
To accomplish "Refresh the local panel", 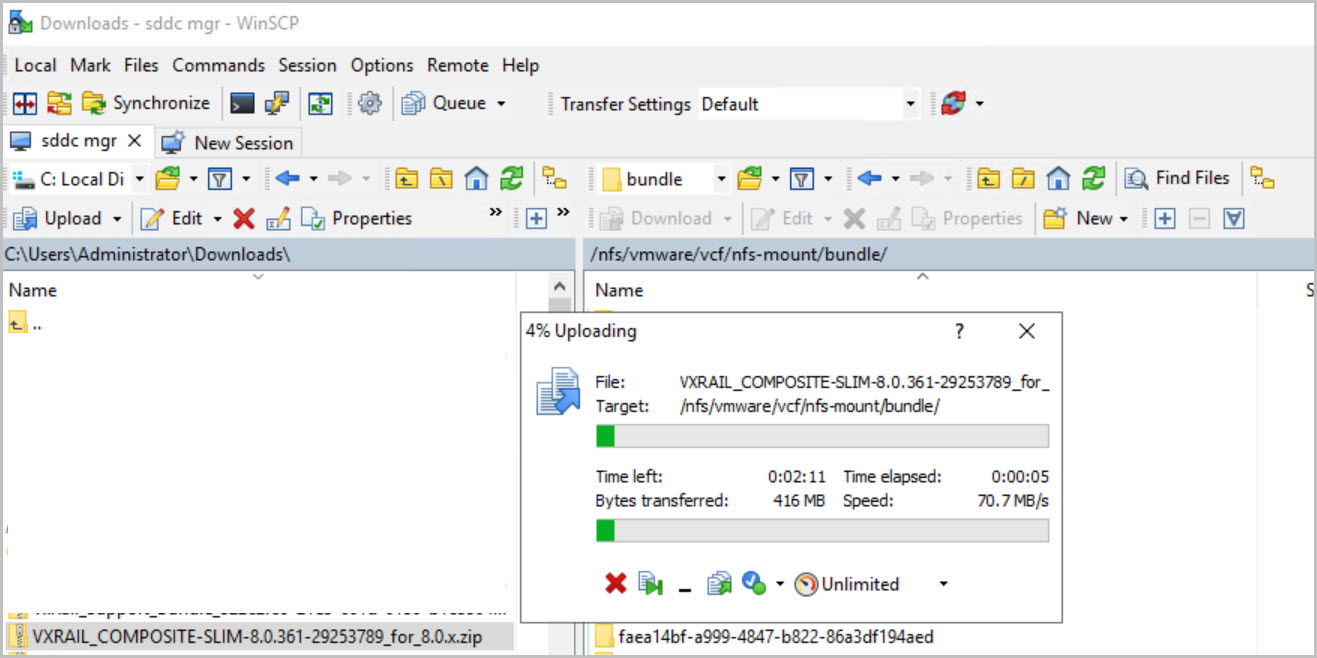I will (x=512, y=179).
